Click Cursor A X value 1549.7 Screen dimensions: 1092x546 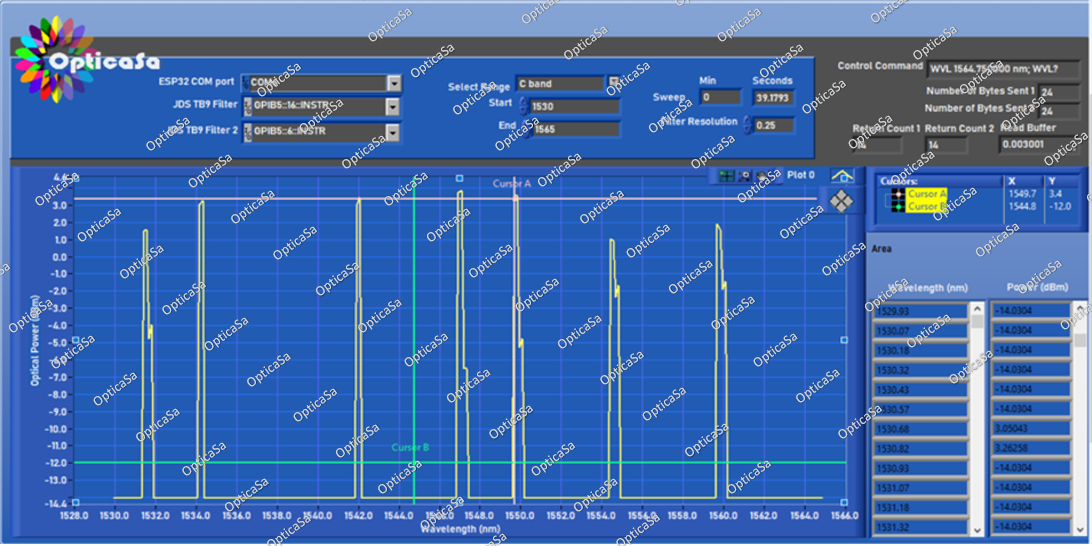1022,194
